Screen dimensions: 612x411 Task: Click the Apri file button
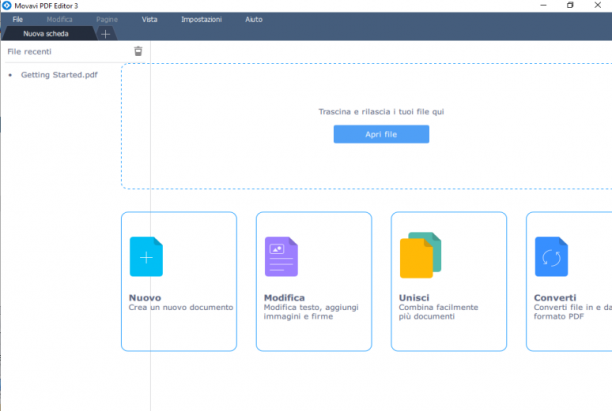[x=381, y=134]
